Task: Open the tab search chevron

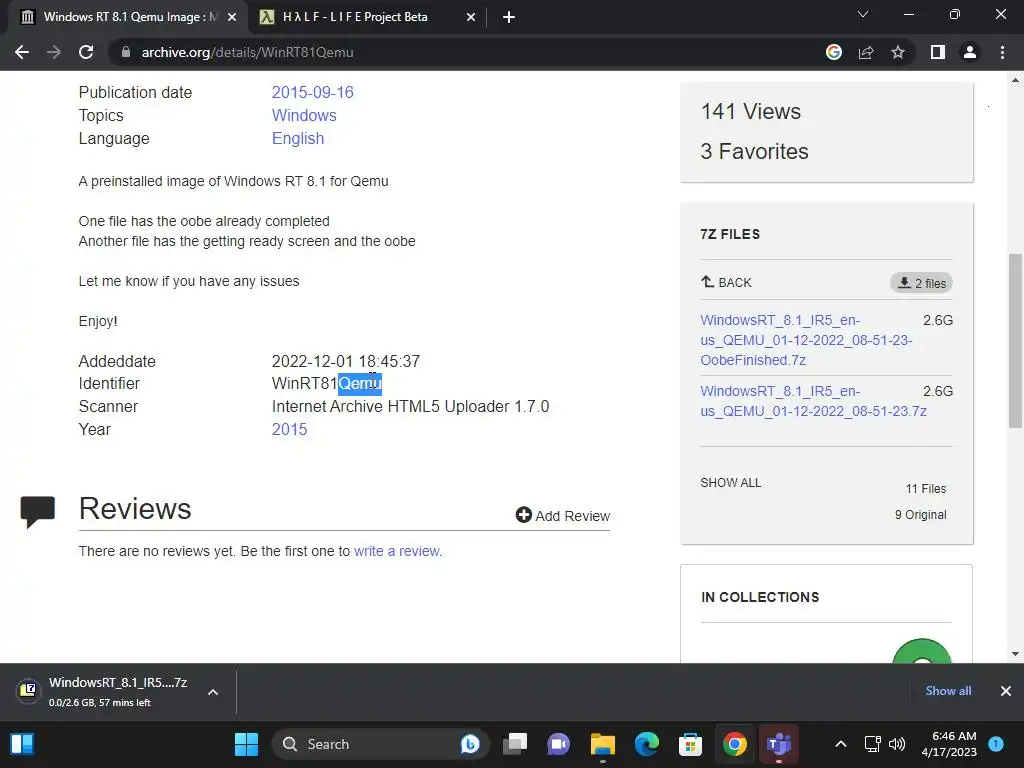Action: point(863,14)
